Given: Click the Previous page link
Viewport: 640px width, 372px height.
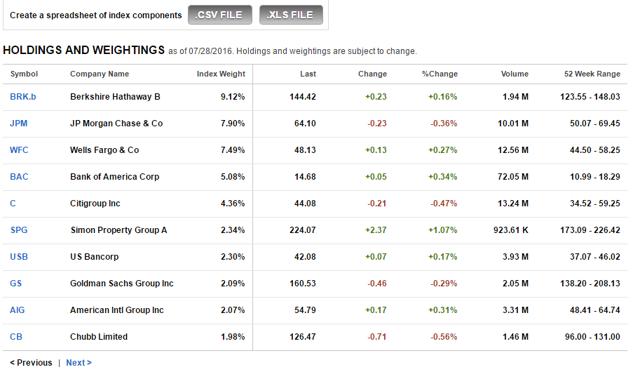Looking at the screenshot, I should (x=31, y=363).
